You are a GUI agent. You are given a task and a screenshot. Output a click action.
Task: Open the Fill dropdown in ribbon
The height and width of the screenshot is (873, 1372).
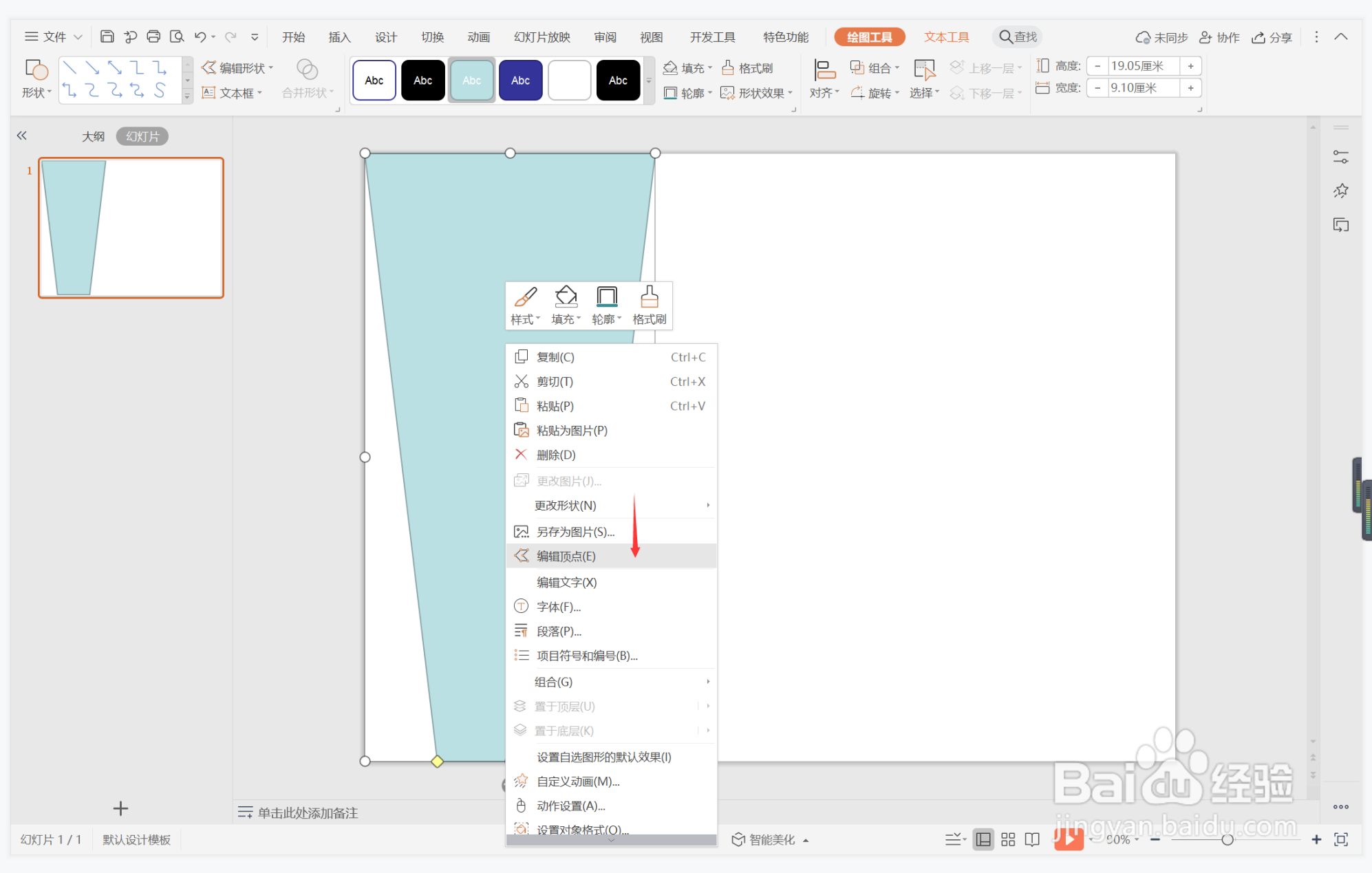(687, 68)
